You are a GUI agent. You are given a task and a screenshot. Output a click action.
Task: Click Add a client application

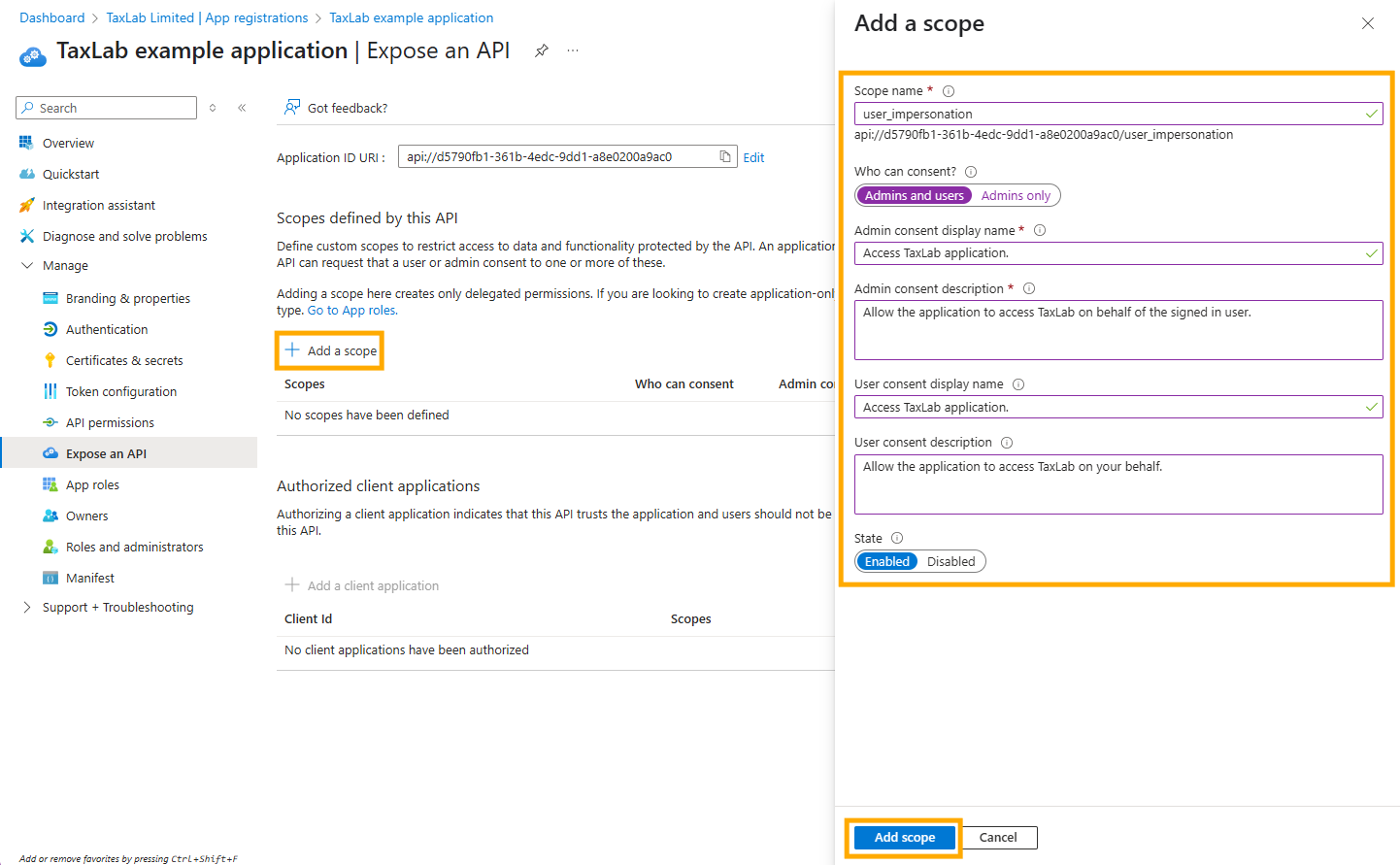pyautogui.click(x=361, y=585)
